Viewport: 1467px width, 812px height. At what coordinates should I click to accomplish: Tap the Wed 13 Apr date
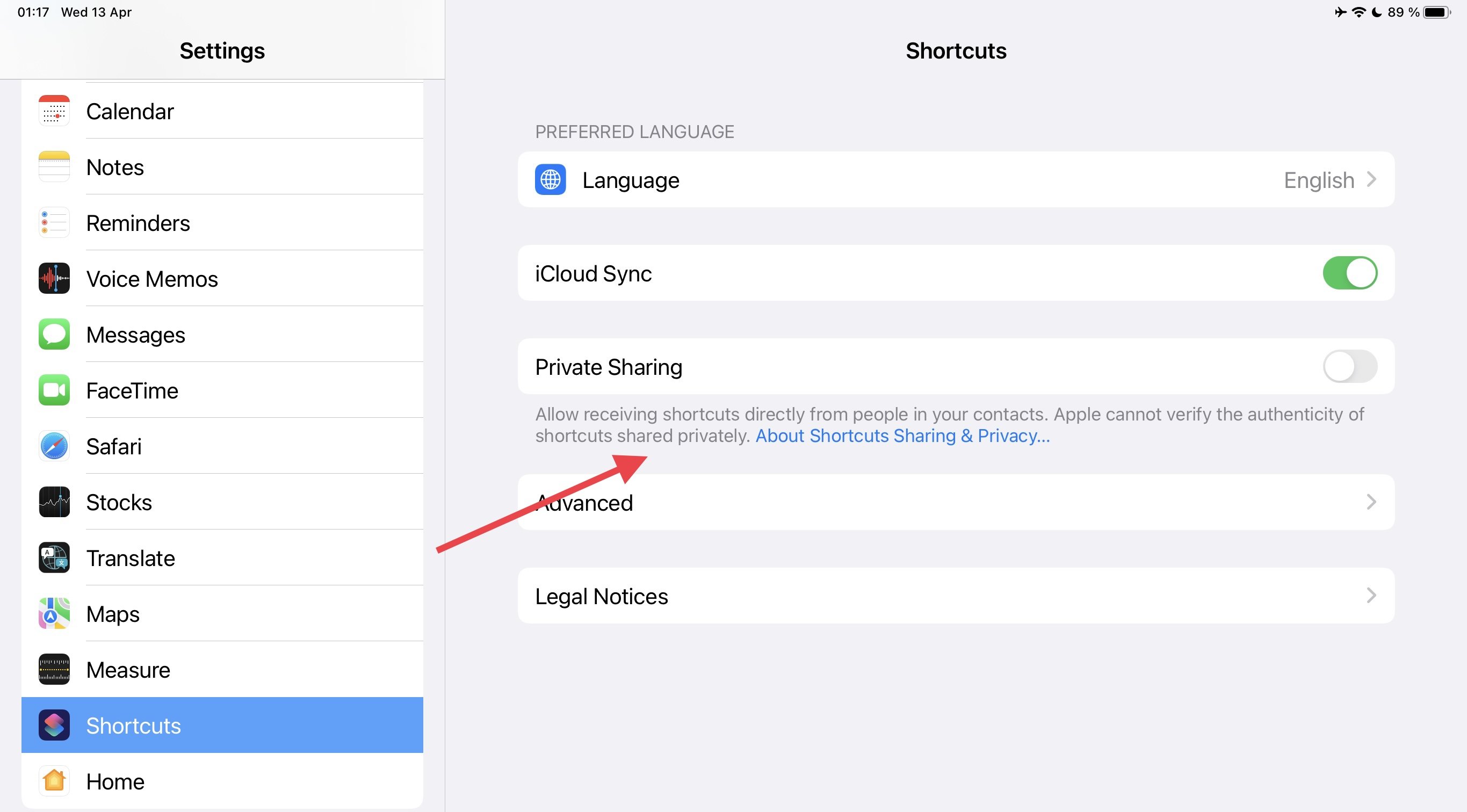tap(96, 12)
